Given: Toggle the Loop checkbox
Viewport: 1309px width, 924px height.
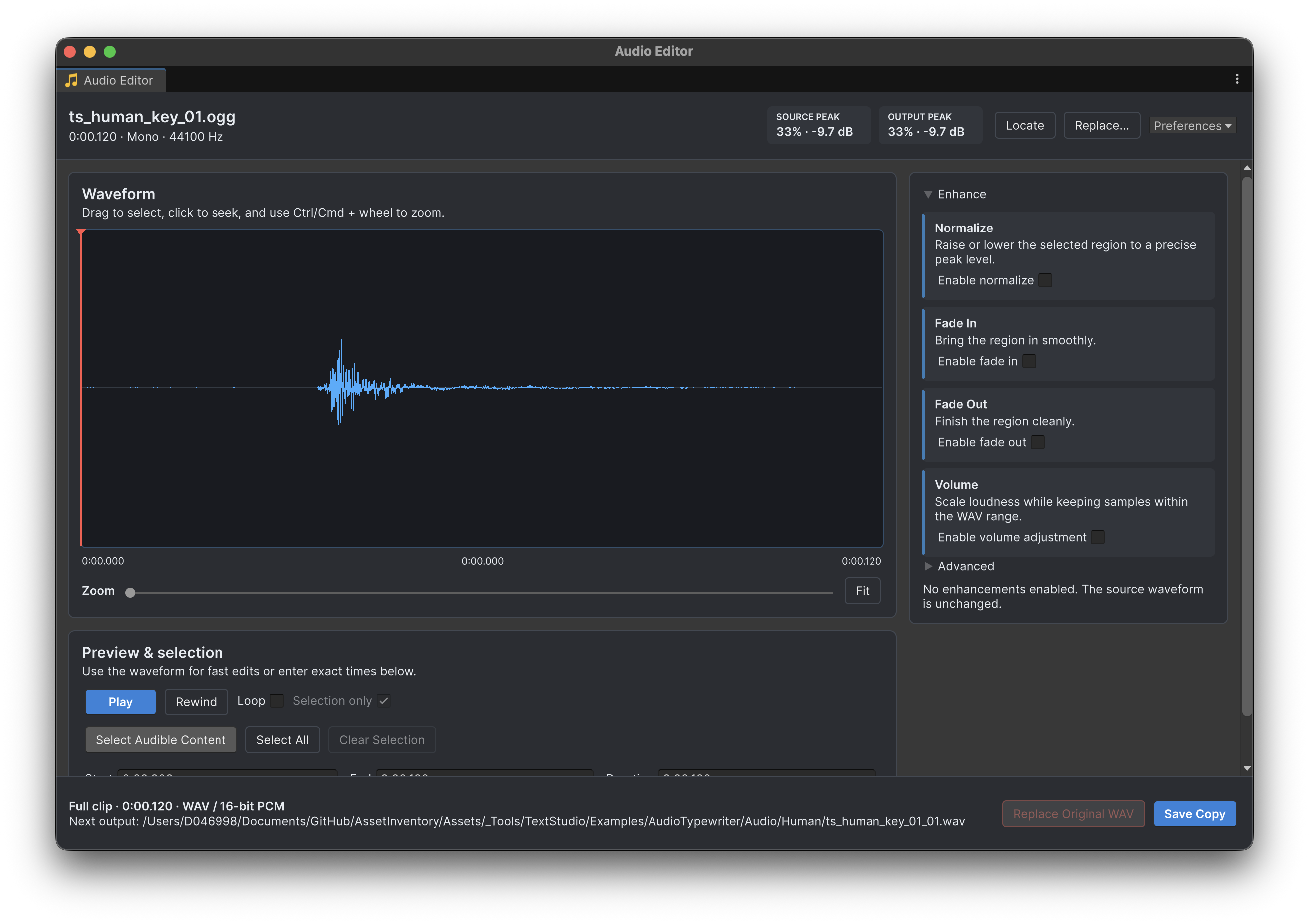Looking at the screenshot, I should pyautogui.click(x=277, y=701).
